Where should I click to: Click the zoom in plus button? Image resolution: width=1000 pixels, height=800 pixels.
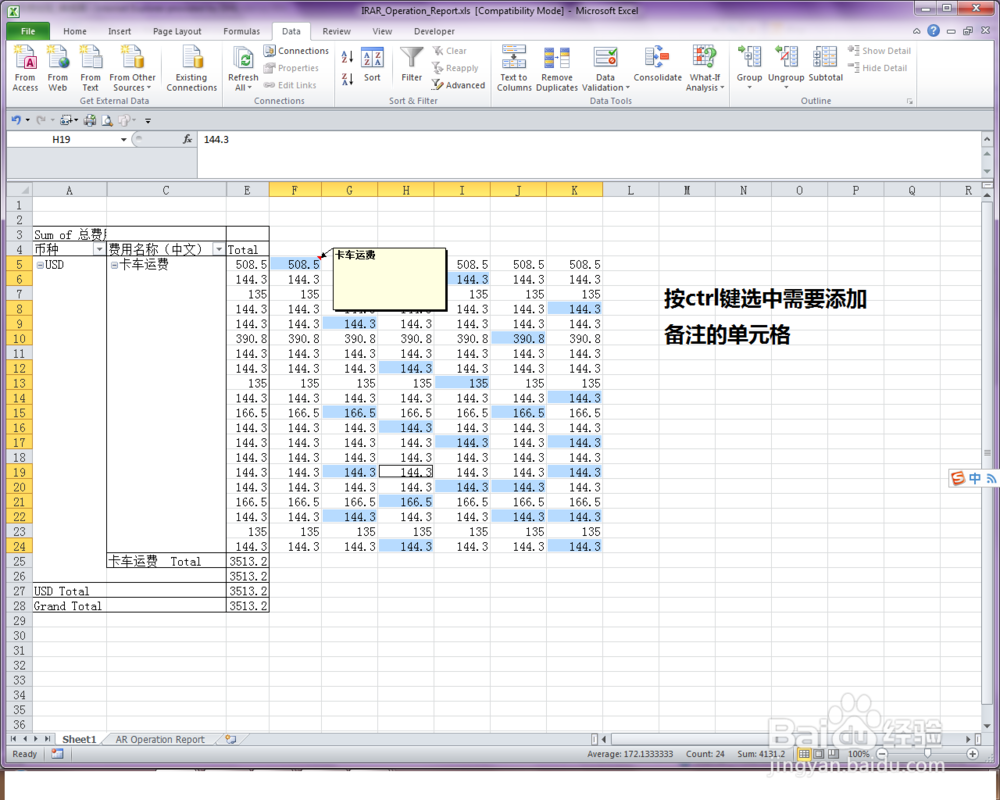click(x=973, y=754)
